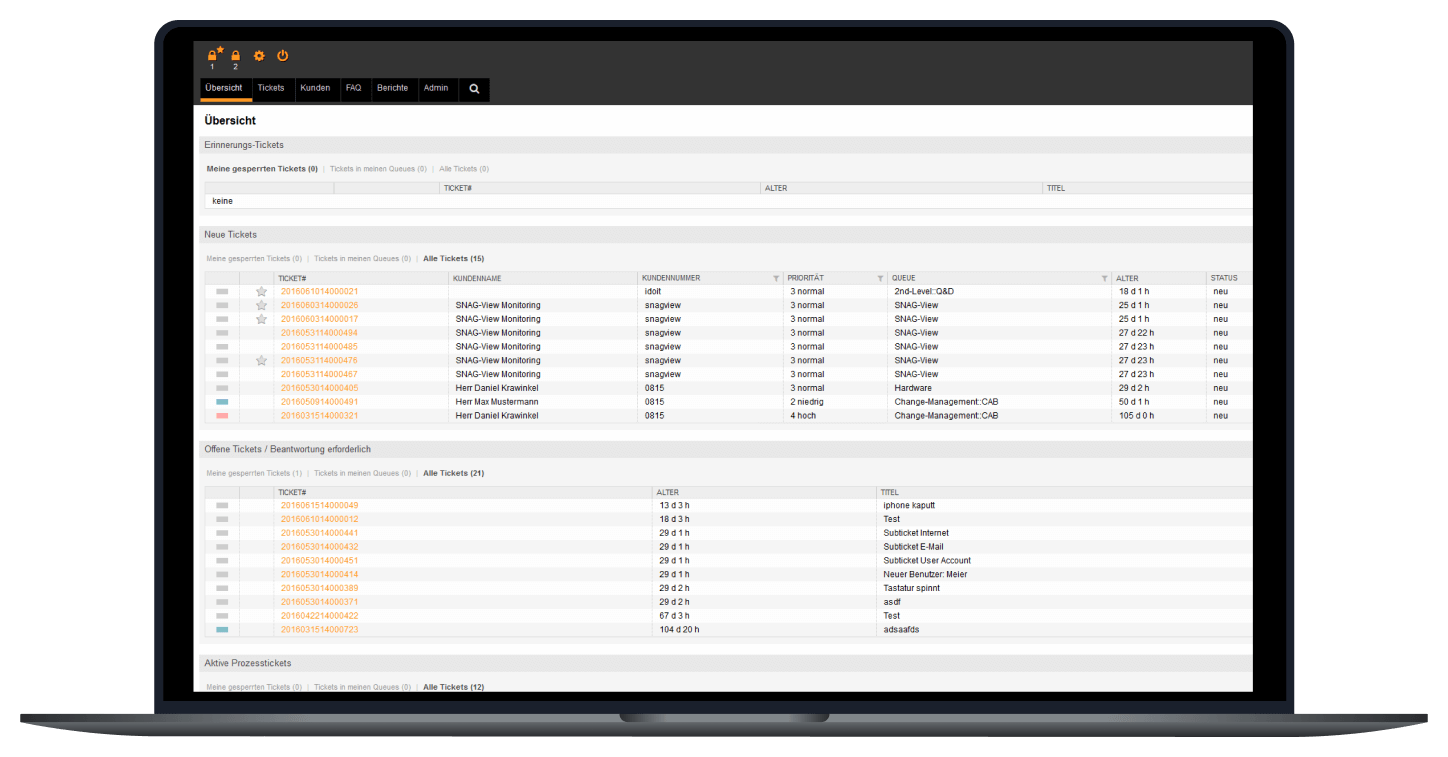Open the FAQ menu
Image resolution: width=1448 pixels, height=757 pixels.
[x=353, y=88]
